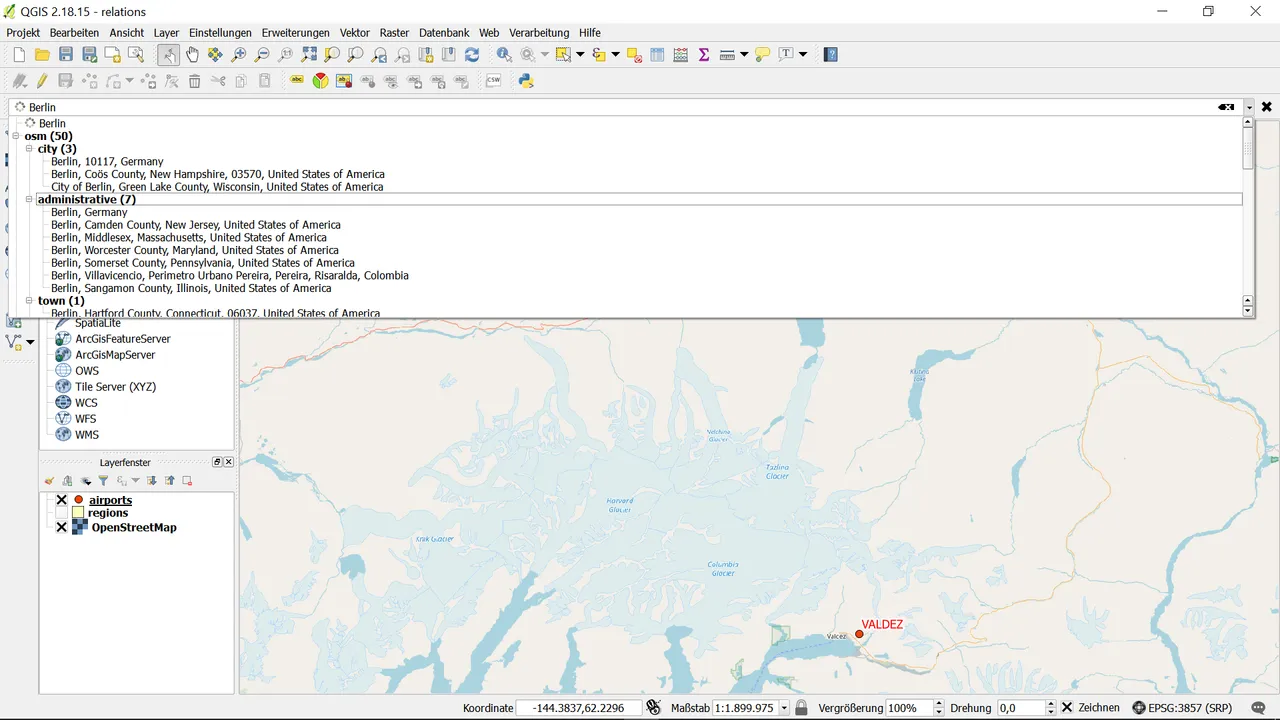The width and height of the screenshot is (1280, 720).
Task: Choose Berlin, Camden County, New Jersey result
Action: pyautogui.click(x=196, y=225)
